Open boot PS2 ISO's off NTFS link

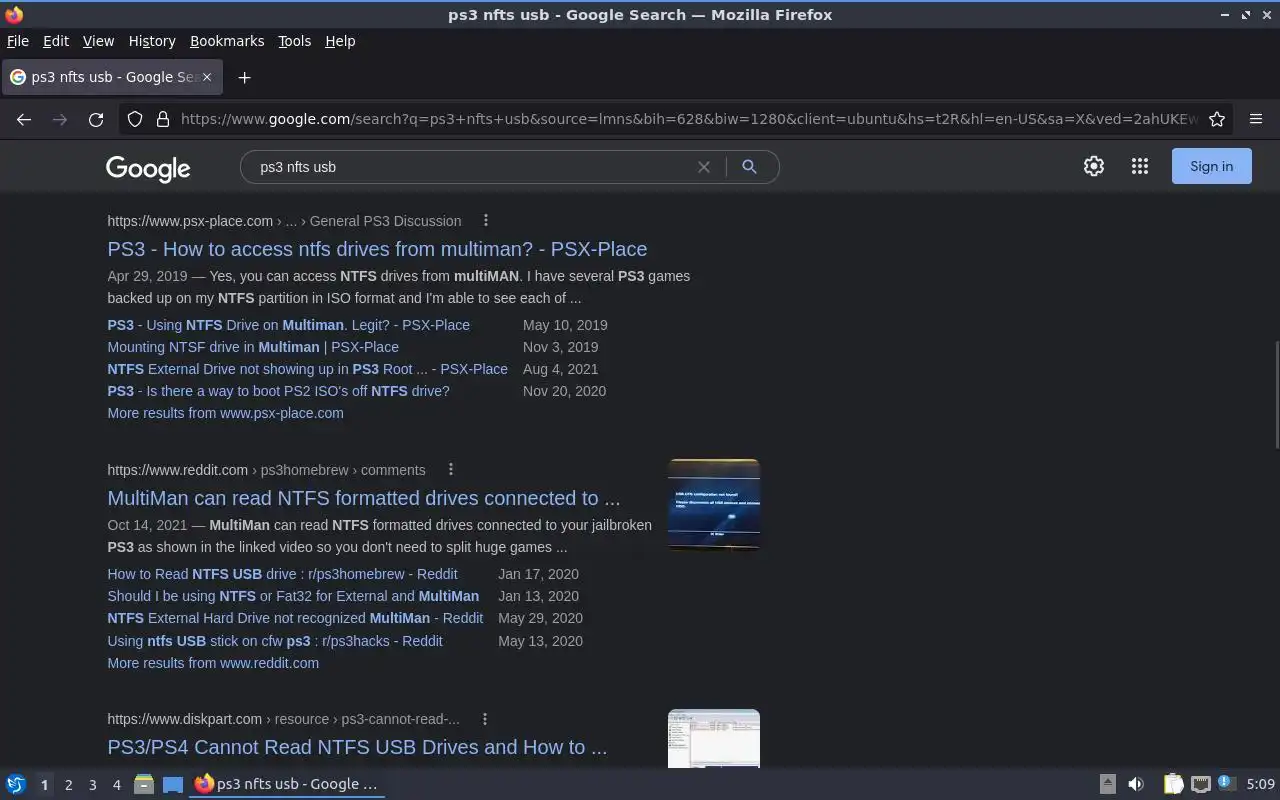(x=278, y=391)
